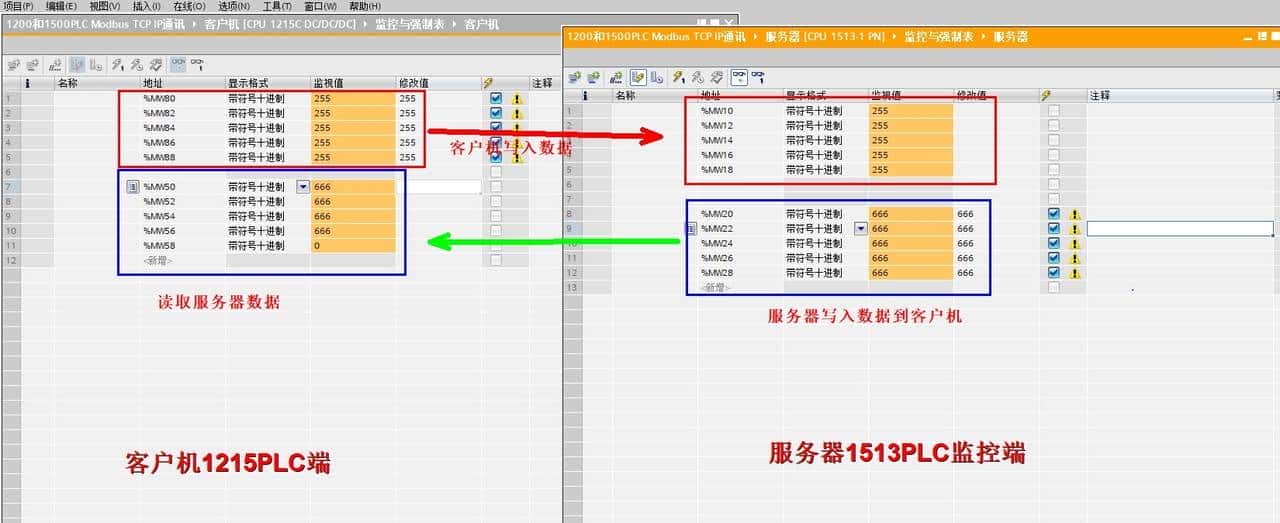Screen dimensions: 1280x523
Task: Click modify-once lightning icon in server toolbar
Action: (x=679, y=76)
